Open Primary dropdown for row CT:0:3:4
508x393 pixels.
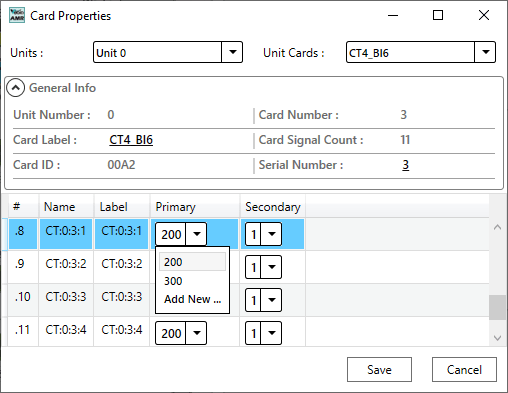[x=196, y=333]
